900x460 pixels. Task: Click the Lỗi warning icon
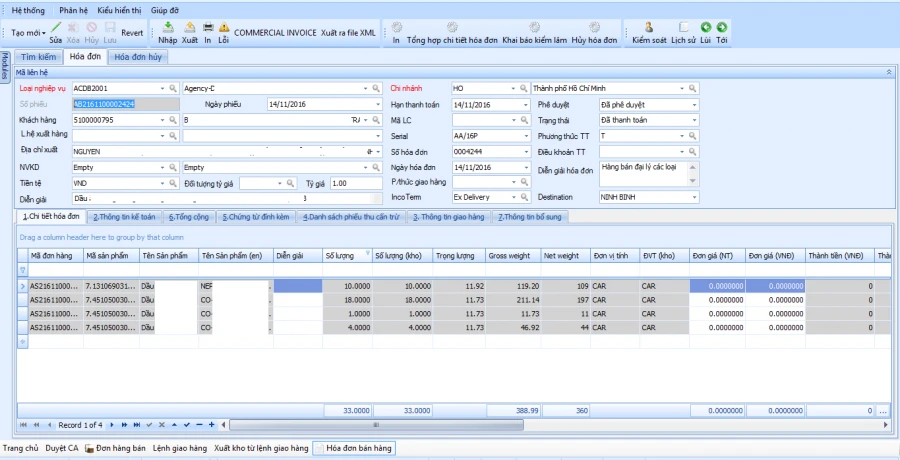tap(224, 27)
